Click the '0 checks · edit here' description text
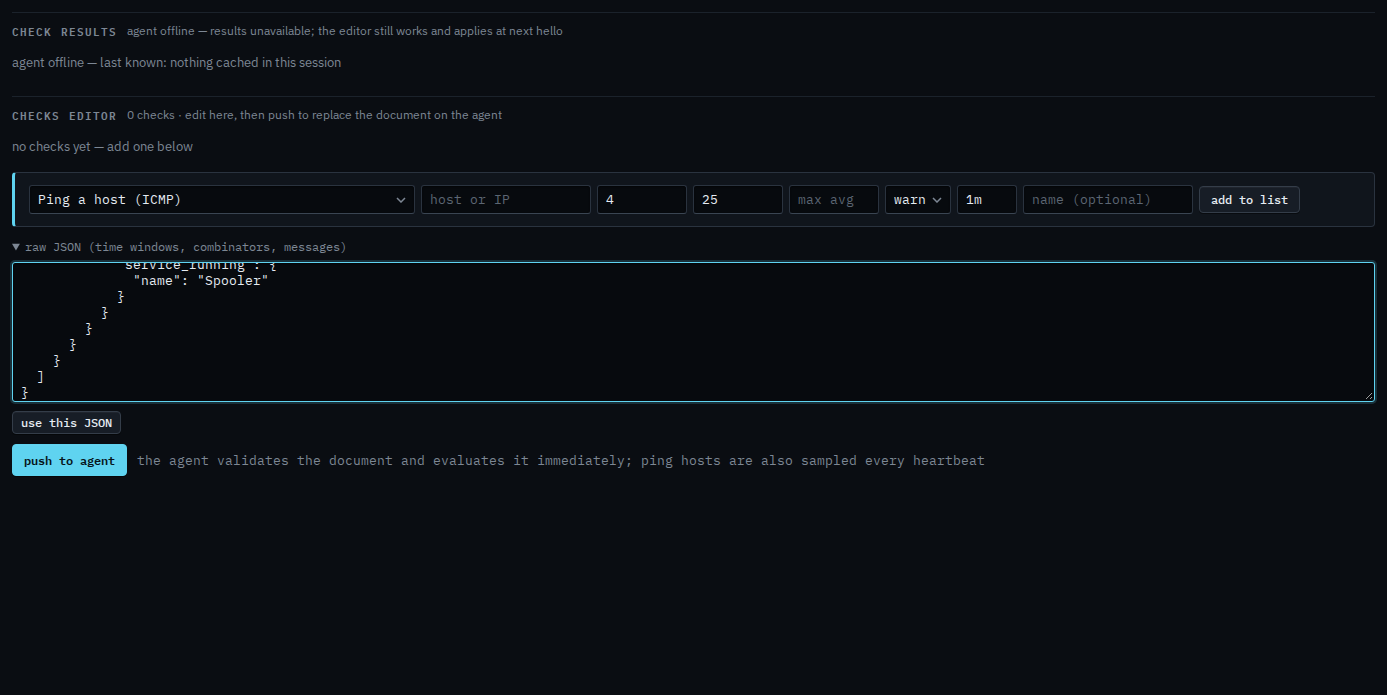This screenshot has height=695, width=1387. point(314,115)
